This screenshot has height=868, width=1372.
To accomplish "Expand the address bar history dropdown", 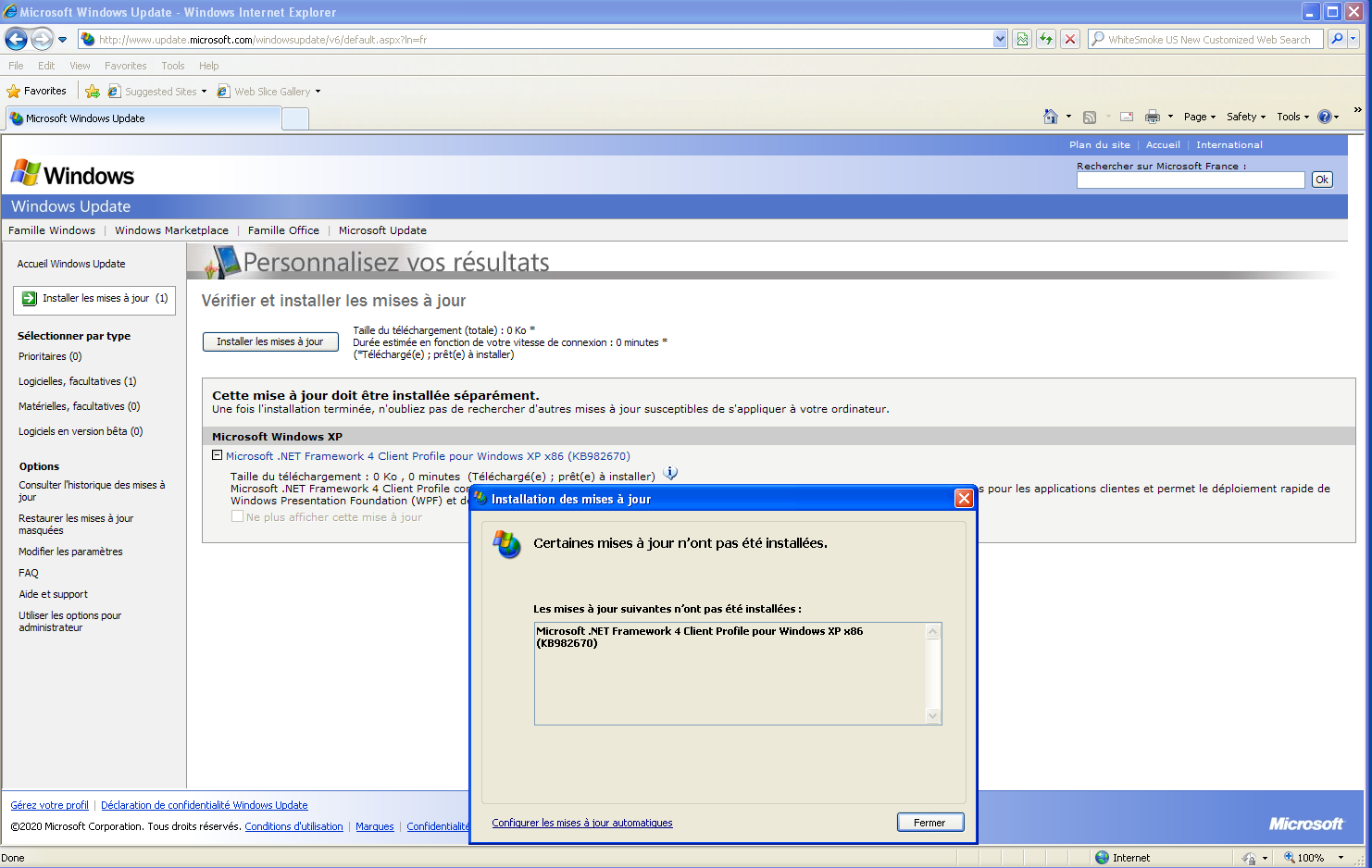I will 1000,39.
